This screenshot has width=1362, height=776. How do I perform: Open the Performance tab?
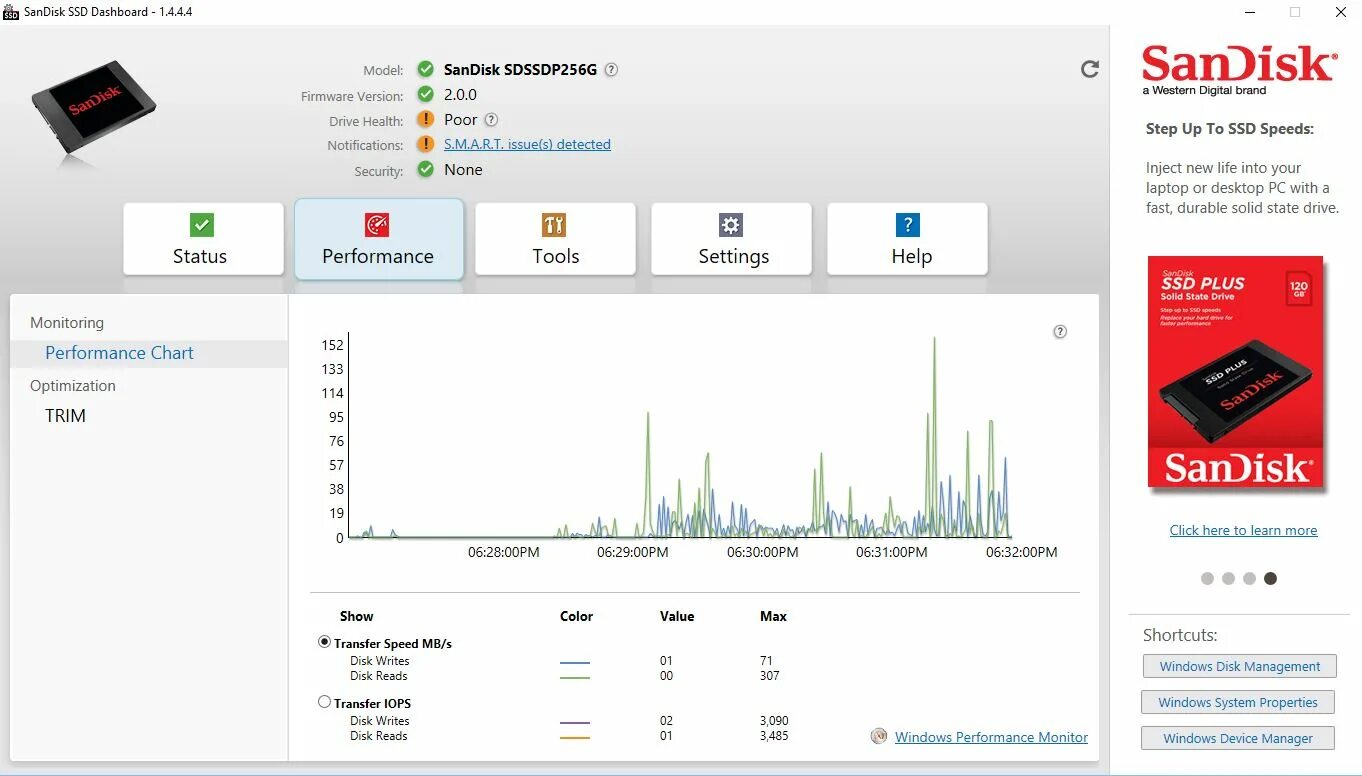click(x=379, y=239)
